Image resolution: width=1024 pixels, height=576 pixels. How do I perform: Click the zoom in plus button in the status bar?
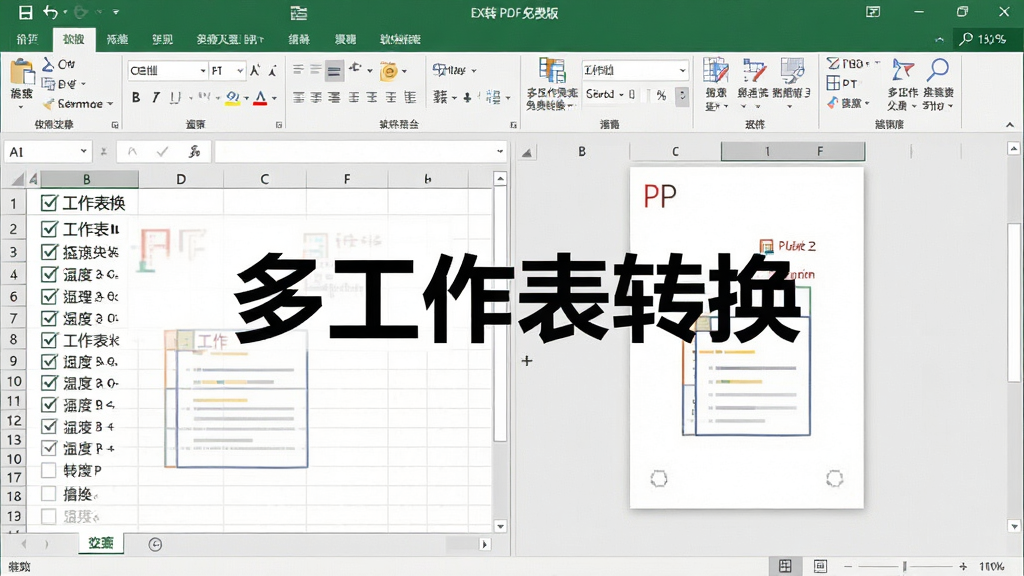[963, 566]
